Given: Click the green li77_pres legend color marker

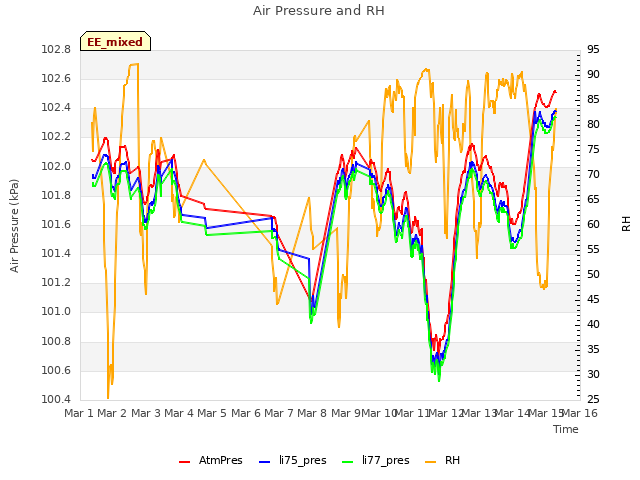Looking at the screenshot, I should [x=347, y=462].
